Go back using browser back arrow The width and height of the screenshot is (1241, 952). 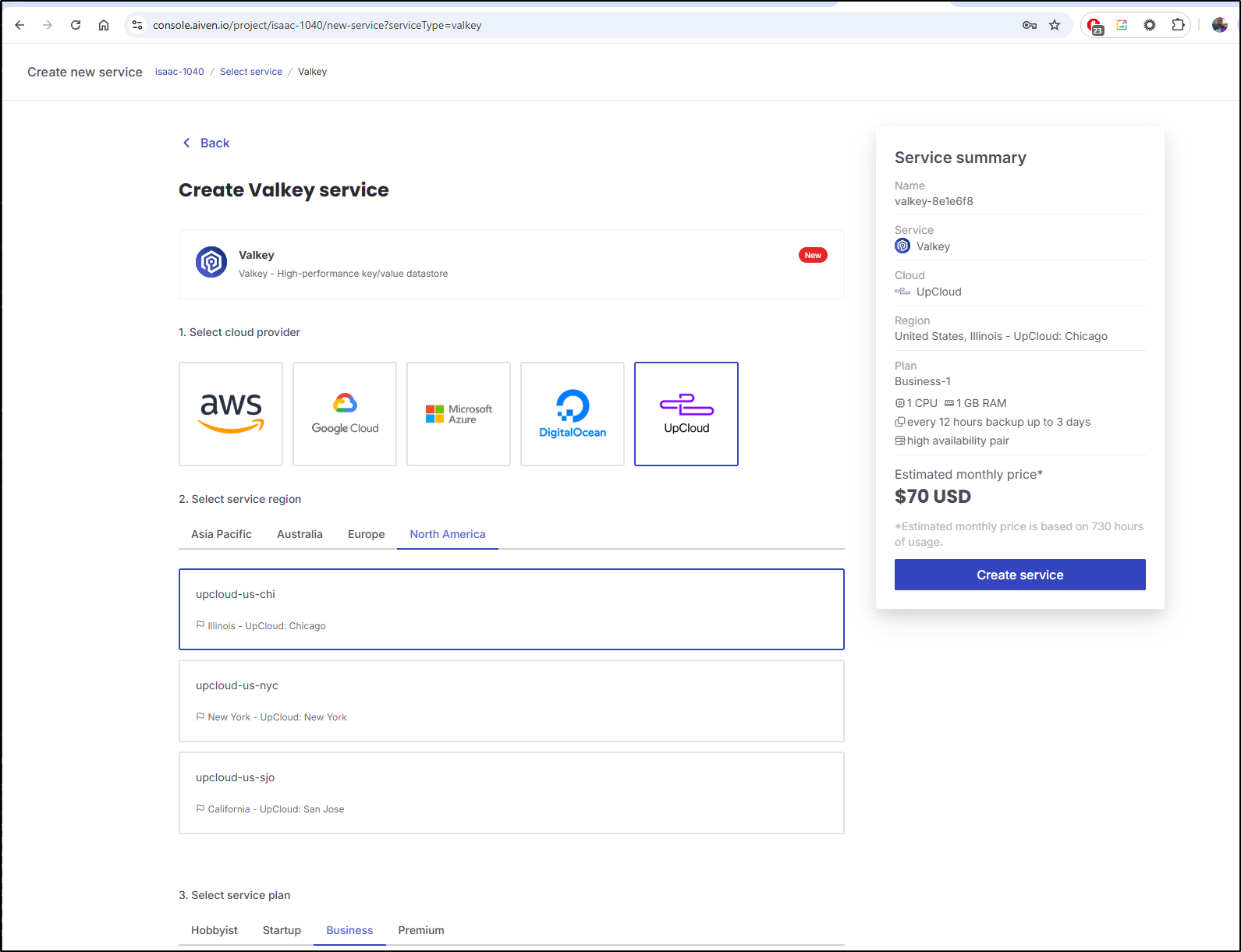(20, 25)
